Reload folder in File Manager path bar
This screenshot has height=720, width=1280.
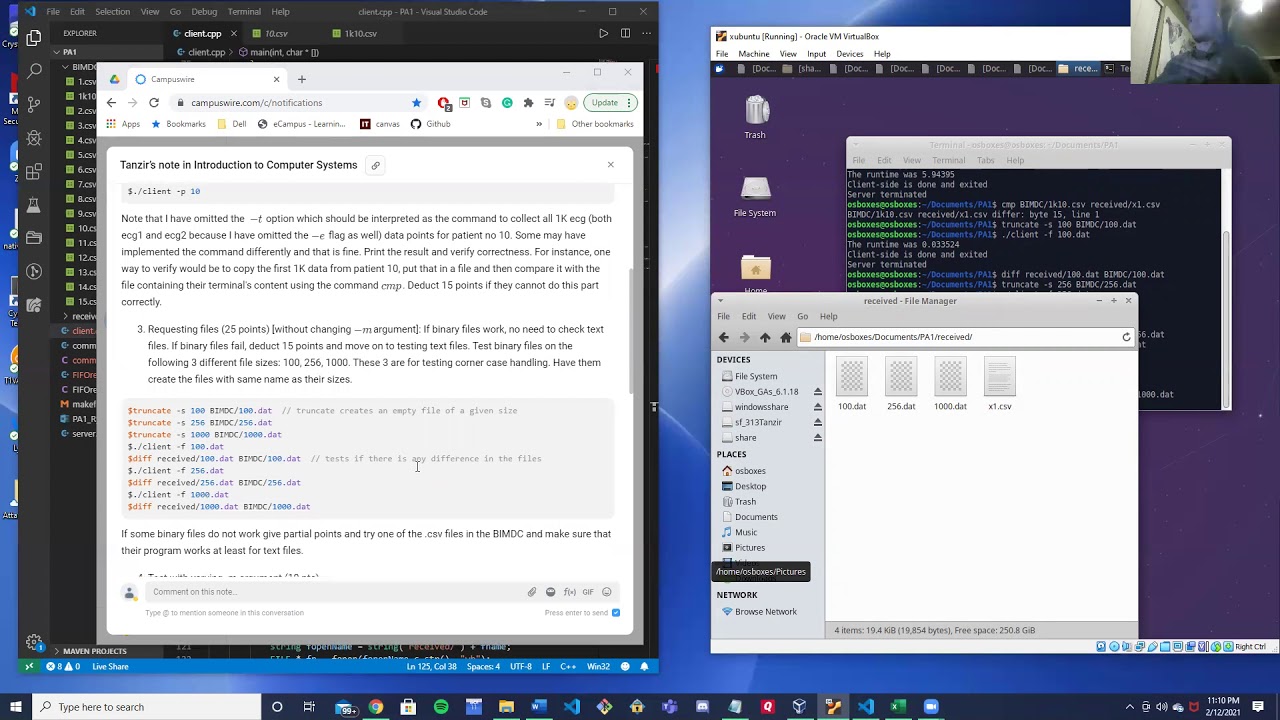pos(1126,337)
